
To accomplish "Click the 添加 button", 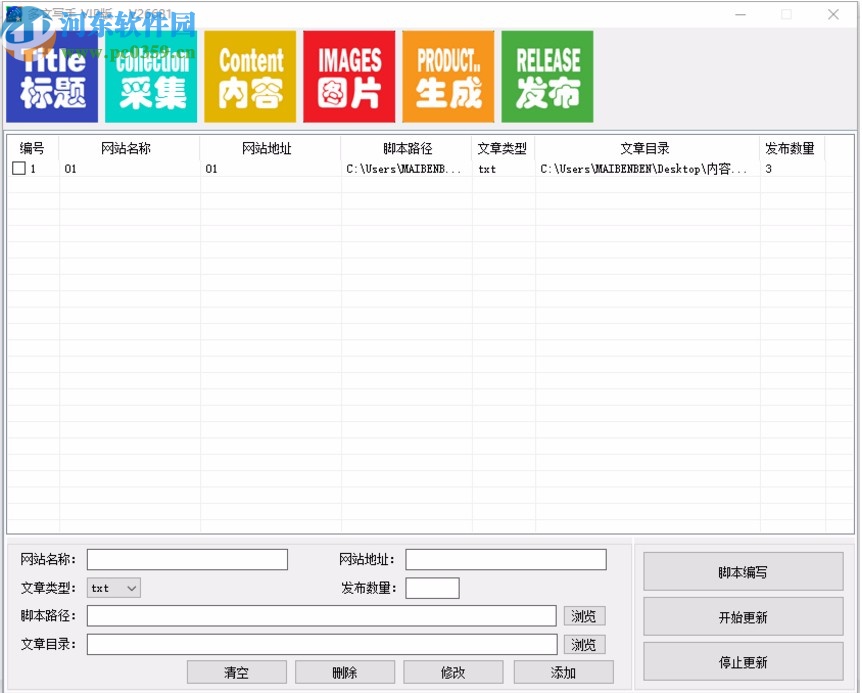I will [x=563, y=672].
